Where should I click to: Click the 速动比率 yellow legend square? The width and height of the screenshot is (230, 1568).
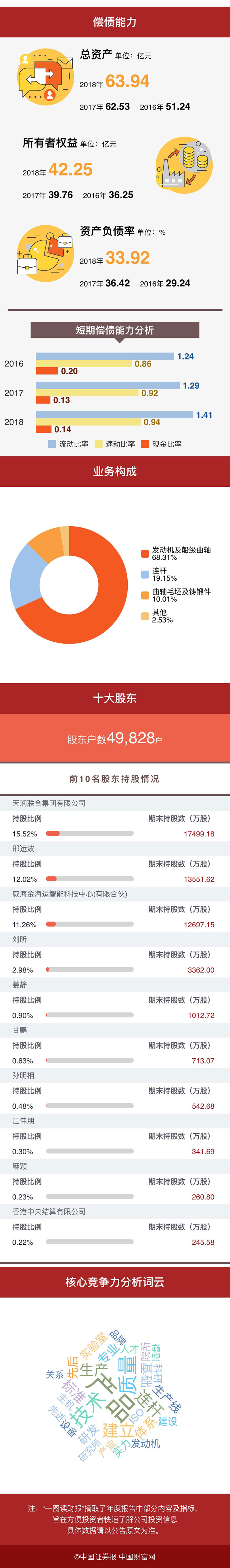(x=99, y=444)
